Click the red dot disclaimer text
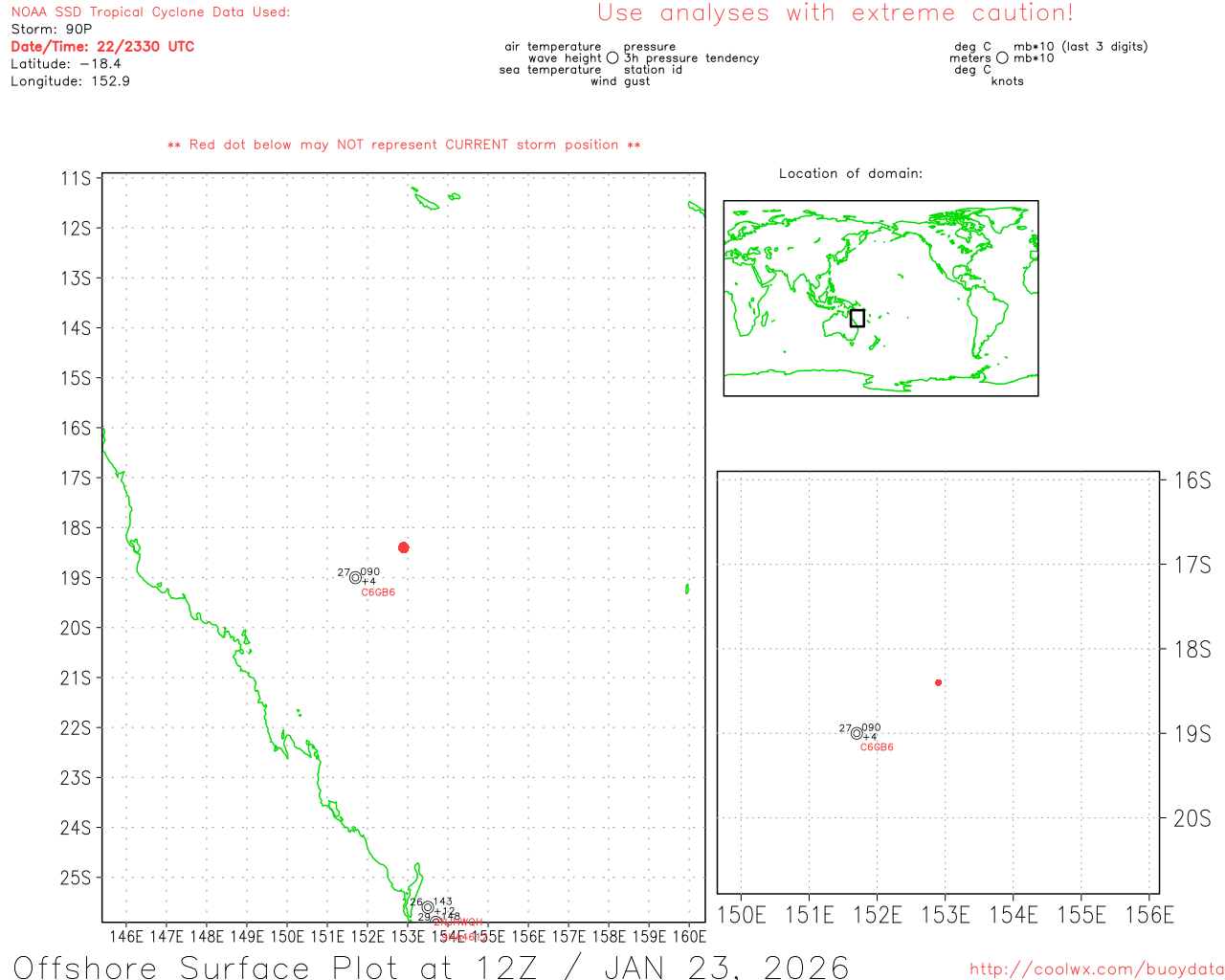Image resolution: width=1225 pixels, height=980 pixels. tap(404, 145)
